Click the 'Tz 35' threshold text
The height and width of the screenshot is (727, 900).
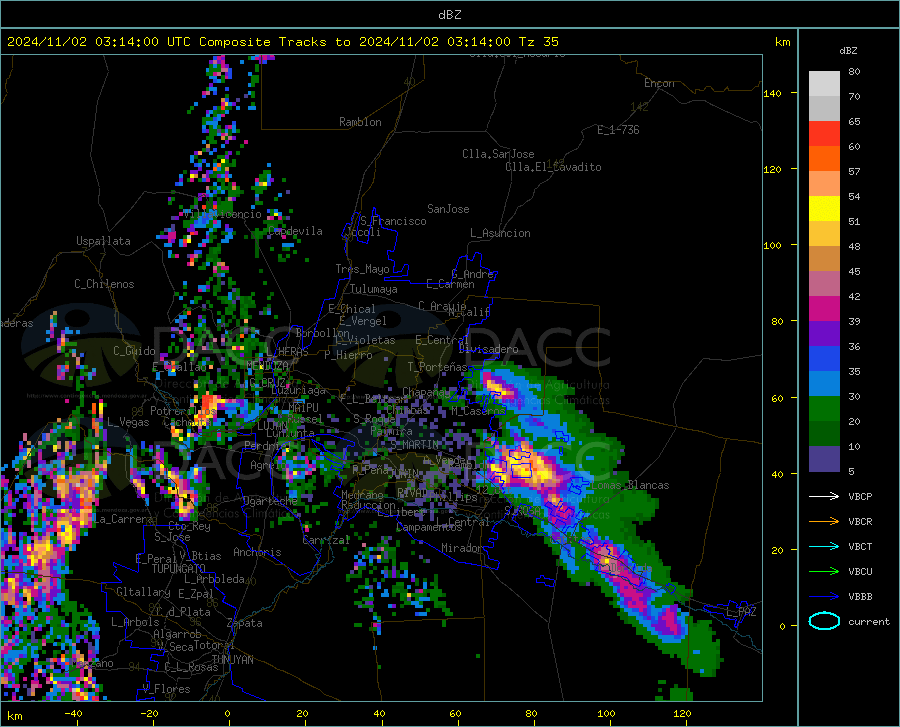(x=538, y=42)
